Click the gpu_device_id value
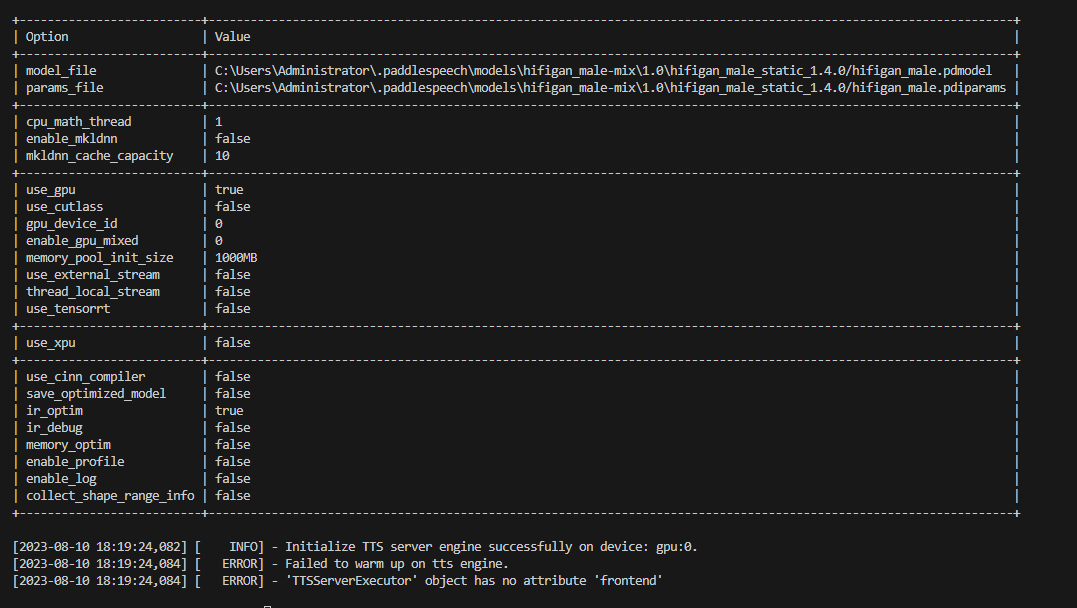Viewport: 1077px width, 608px height. pos(218,223)
